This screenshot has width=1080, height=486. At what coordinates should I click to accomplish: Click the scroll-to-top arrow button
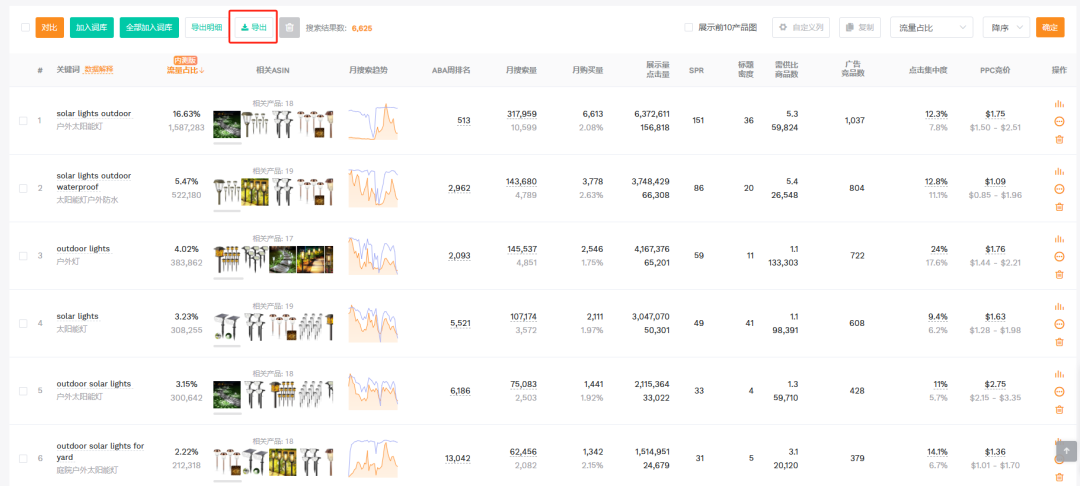(x=1066, y=451)
